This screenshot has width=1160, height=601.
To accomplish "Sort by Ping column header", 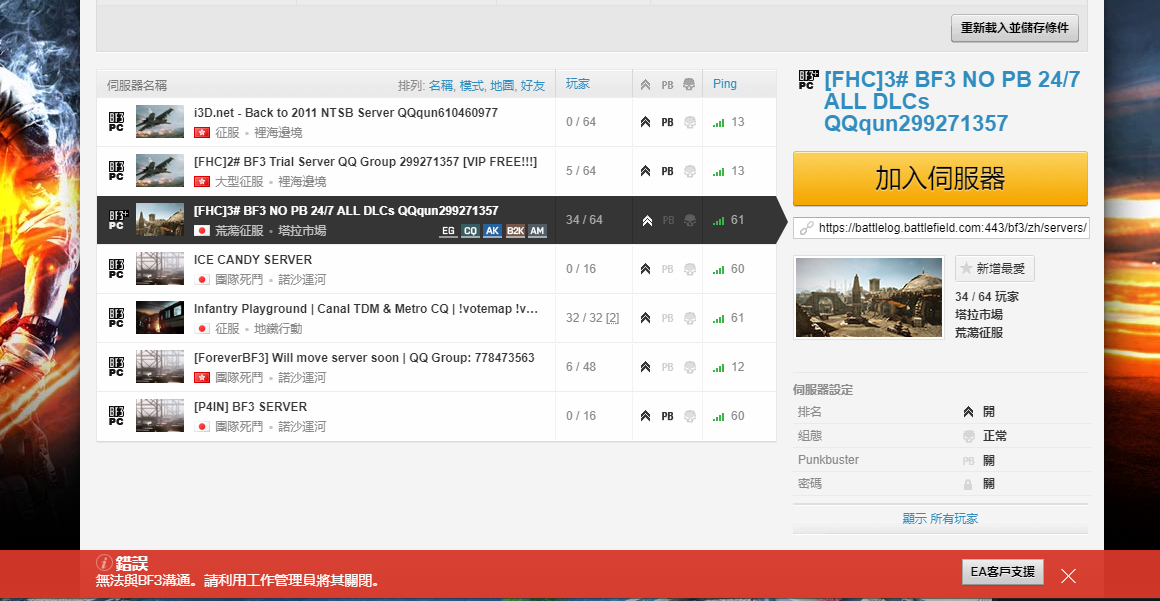I will (x=725, y=84).
